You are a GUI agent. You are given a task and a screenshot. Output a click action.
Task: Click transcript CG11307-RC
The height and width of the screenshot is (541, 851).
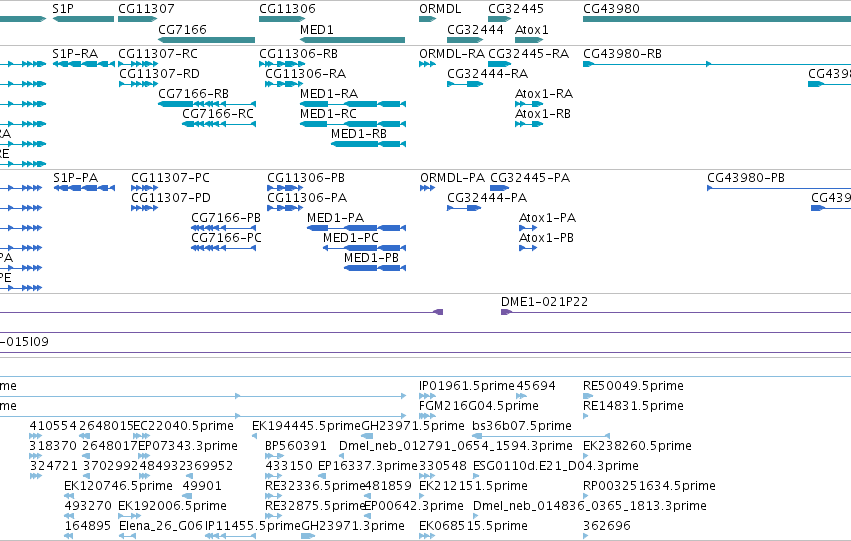[x=138, y=64]
